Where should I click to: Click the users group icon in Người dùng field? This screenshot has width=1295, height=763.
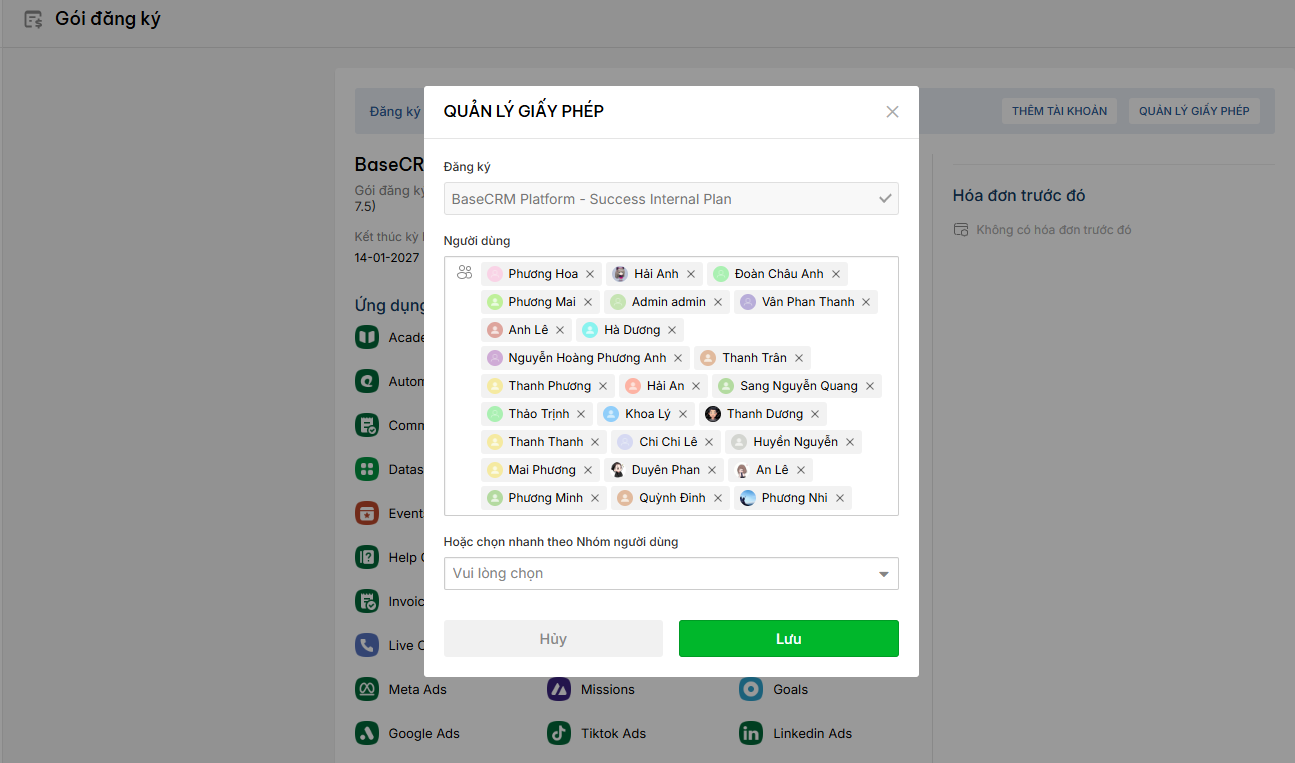coord(464,272)
